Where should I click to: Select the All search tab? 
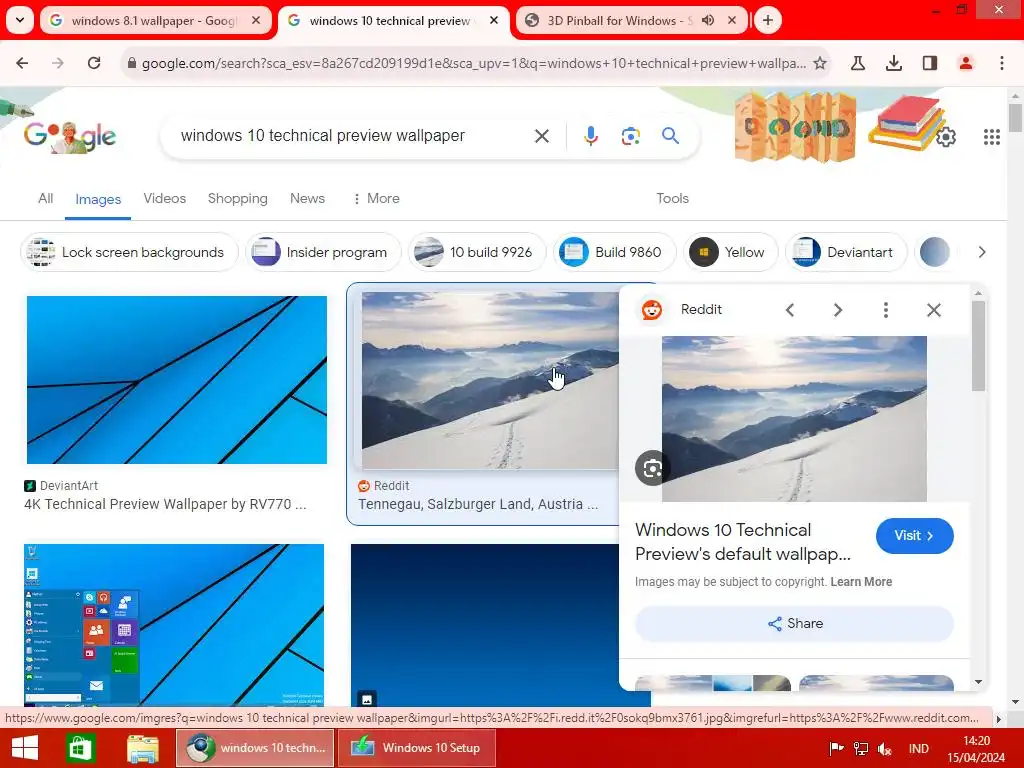(46, 199)
